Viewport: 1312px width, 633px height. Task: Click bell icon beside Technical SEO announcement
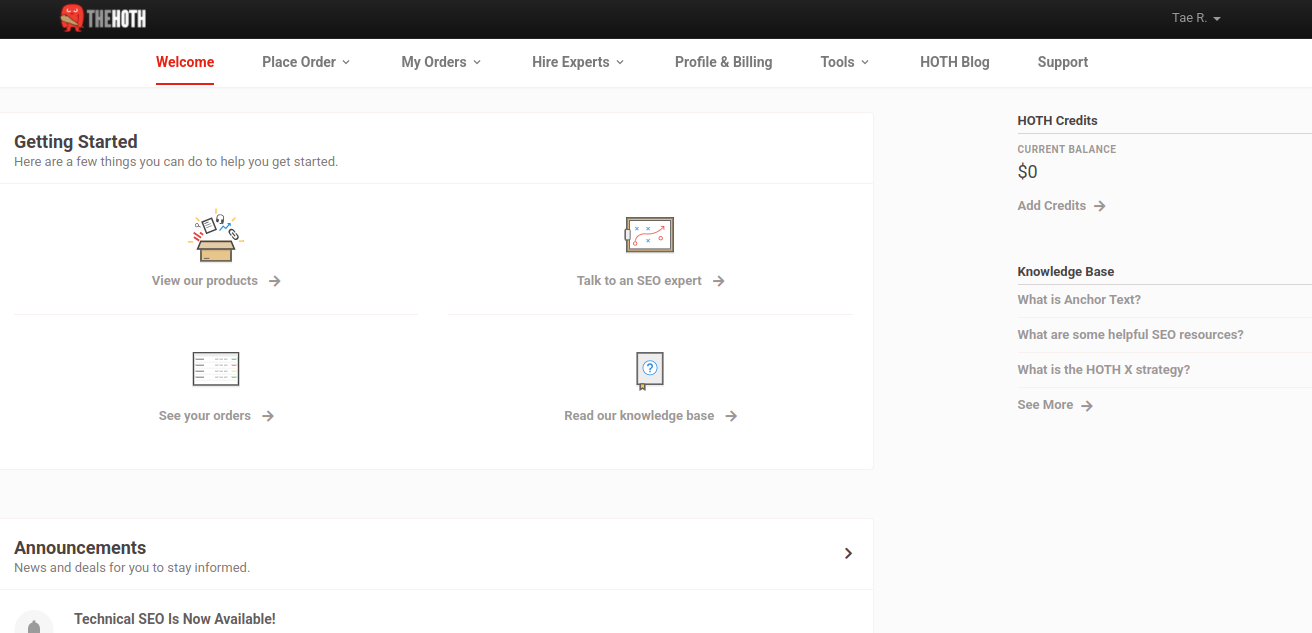click(x=34, y=622)
